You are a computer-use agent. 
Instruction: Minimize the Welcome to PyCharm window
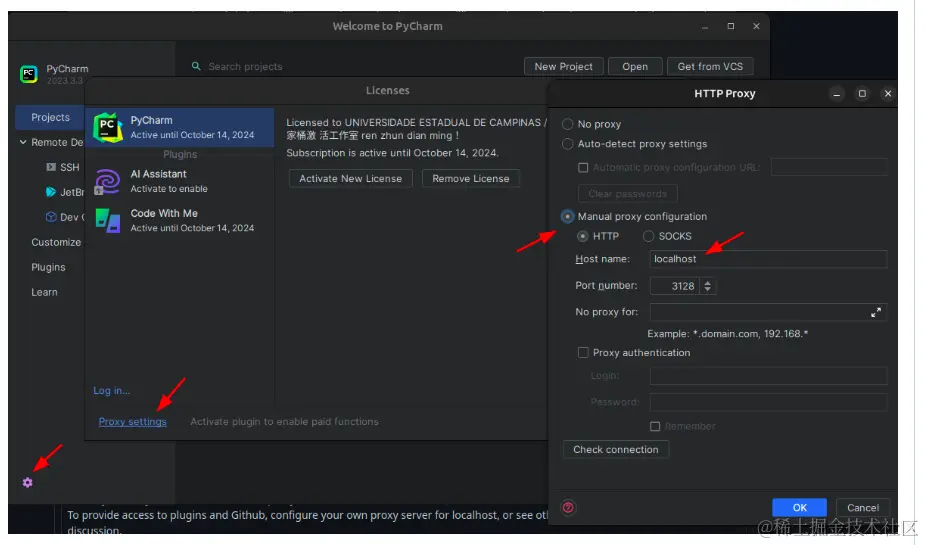click(x=705, y=27)
